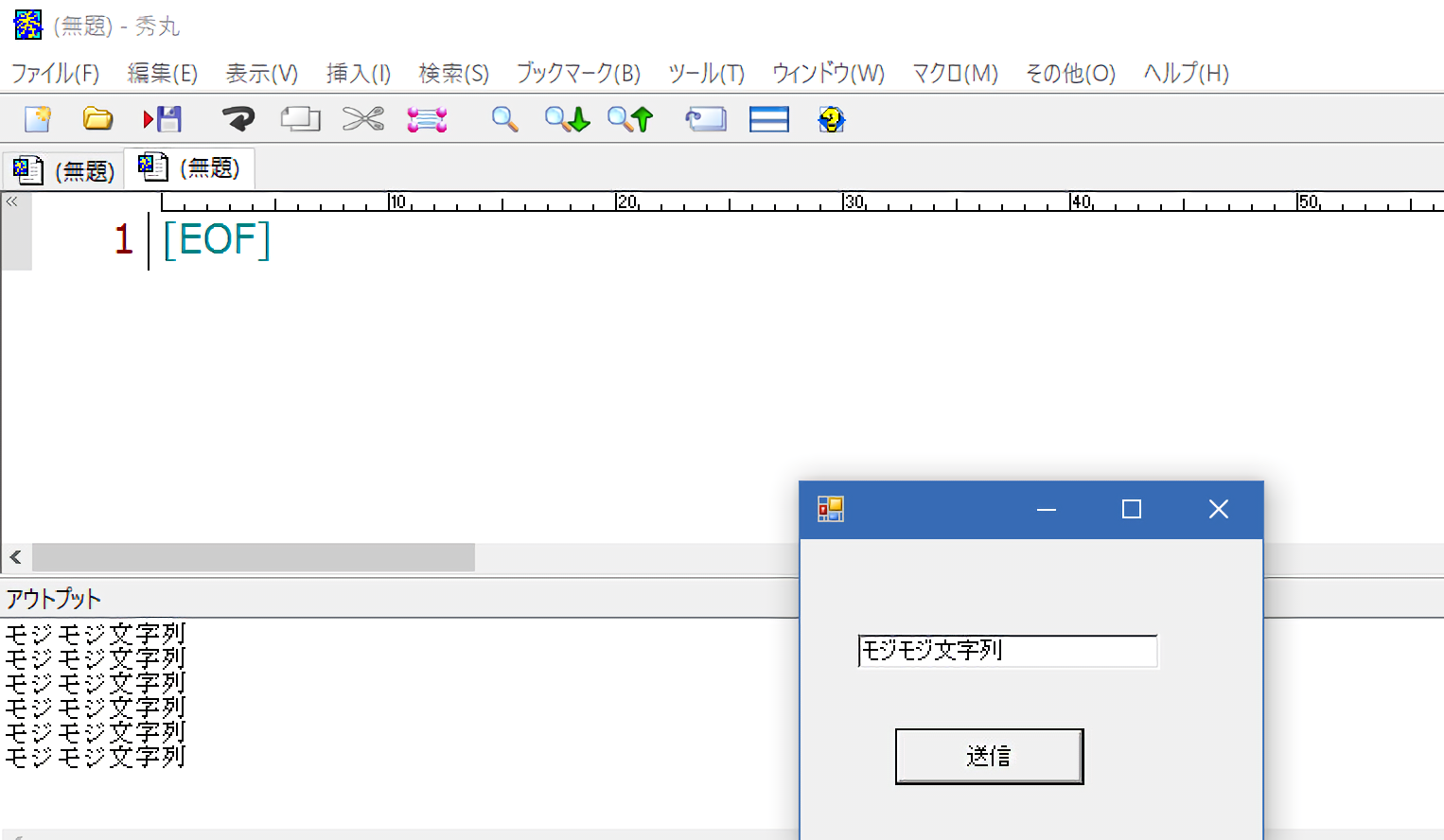Open the マクロ(M) menu
This screenshot has height=840, width=1444.
click(x=955, y=74)
